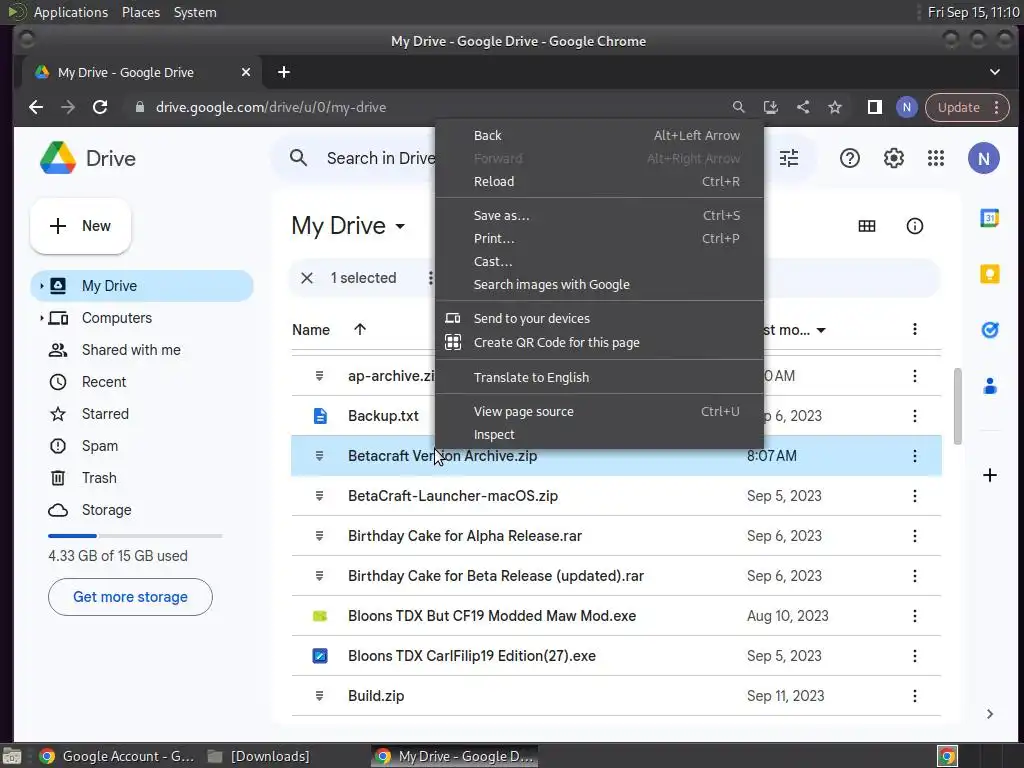Switch to Downloads window in taskbar
1024x768 pixels.
coord(259,756)
